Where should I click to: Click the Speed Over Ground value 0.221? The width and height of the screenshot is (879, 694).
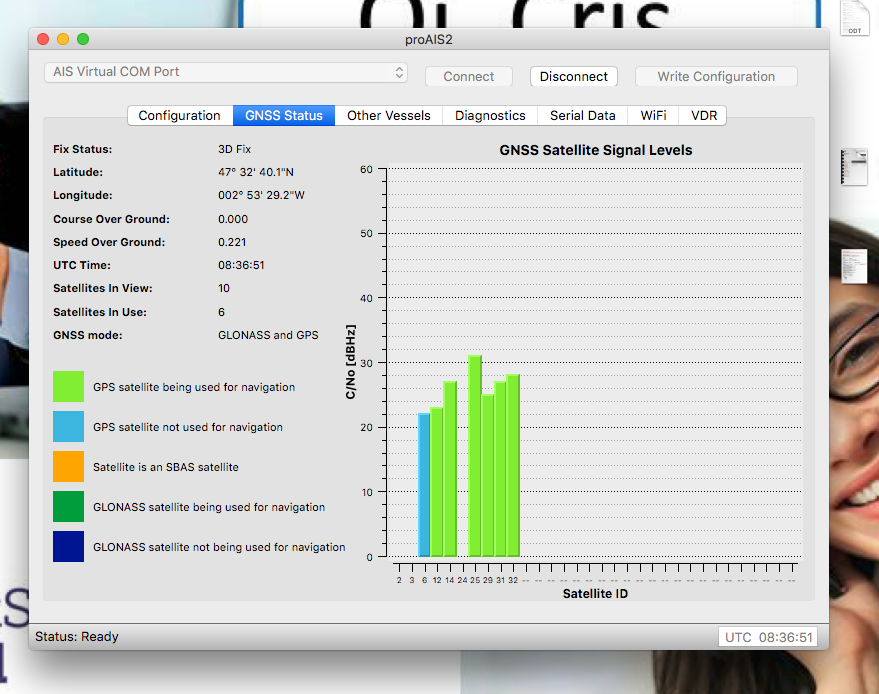pos(232,242)
